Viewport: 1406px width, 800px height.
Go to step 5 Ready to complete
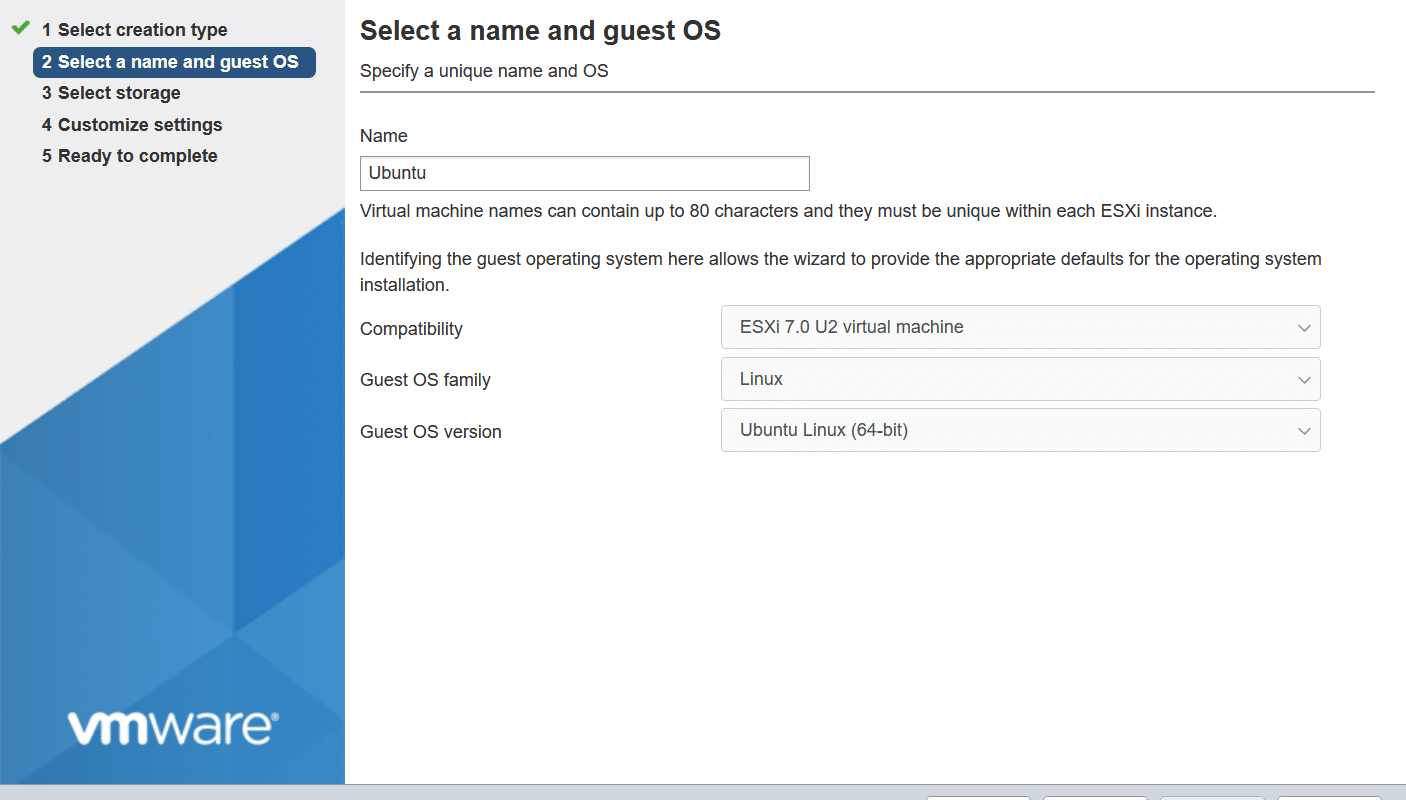click(x=129, y=156)
